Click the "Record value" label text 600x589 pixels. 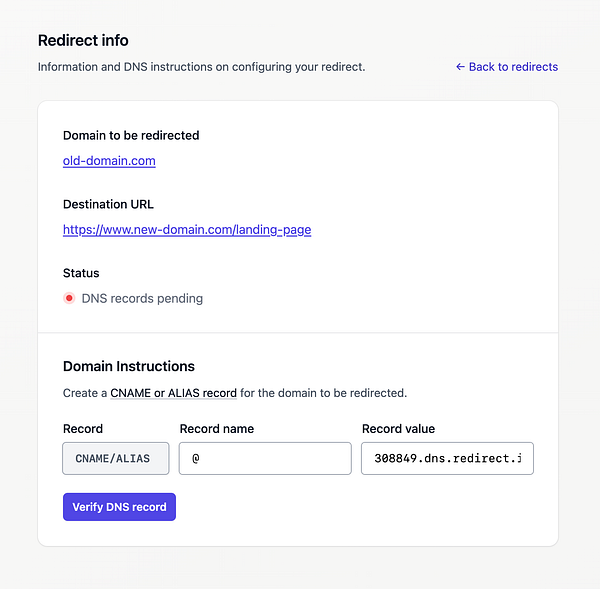coord(398,428)
